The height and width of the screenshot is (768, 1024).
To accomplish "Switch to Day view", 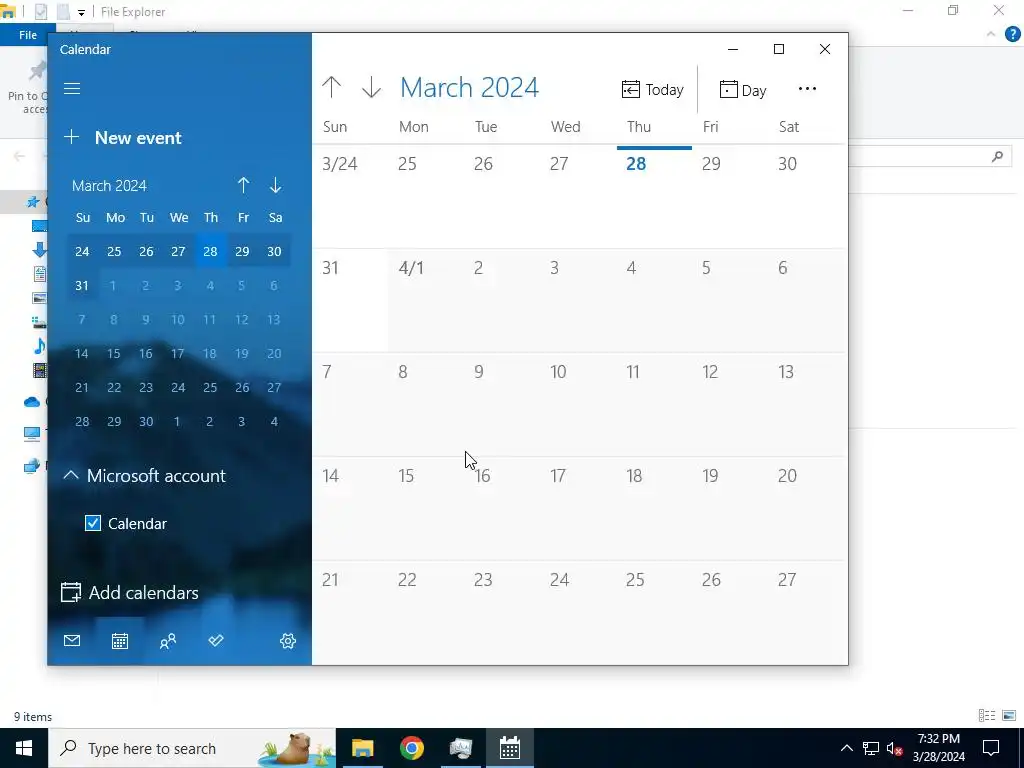I will point(743,90).
